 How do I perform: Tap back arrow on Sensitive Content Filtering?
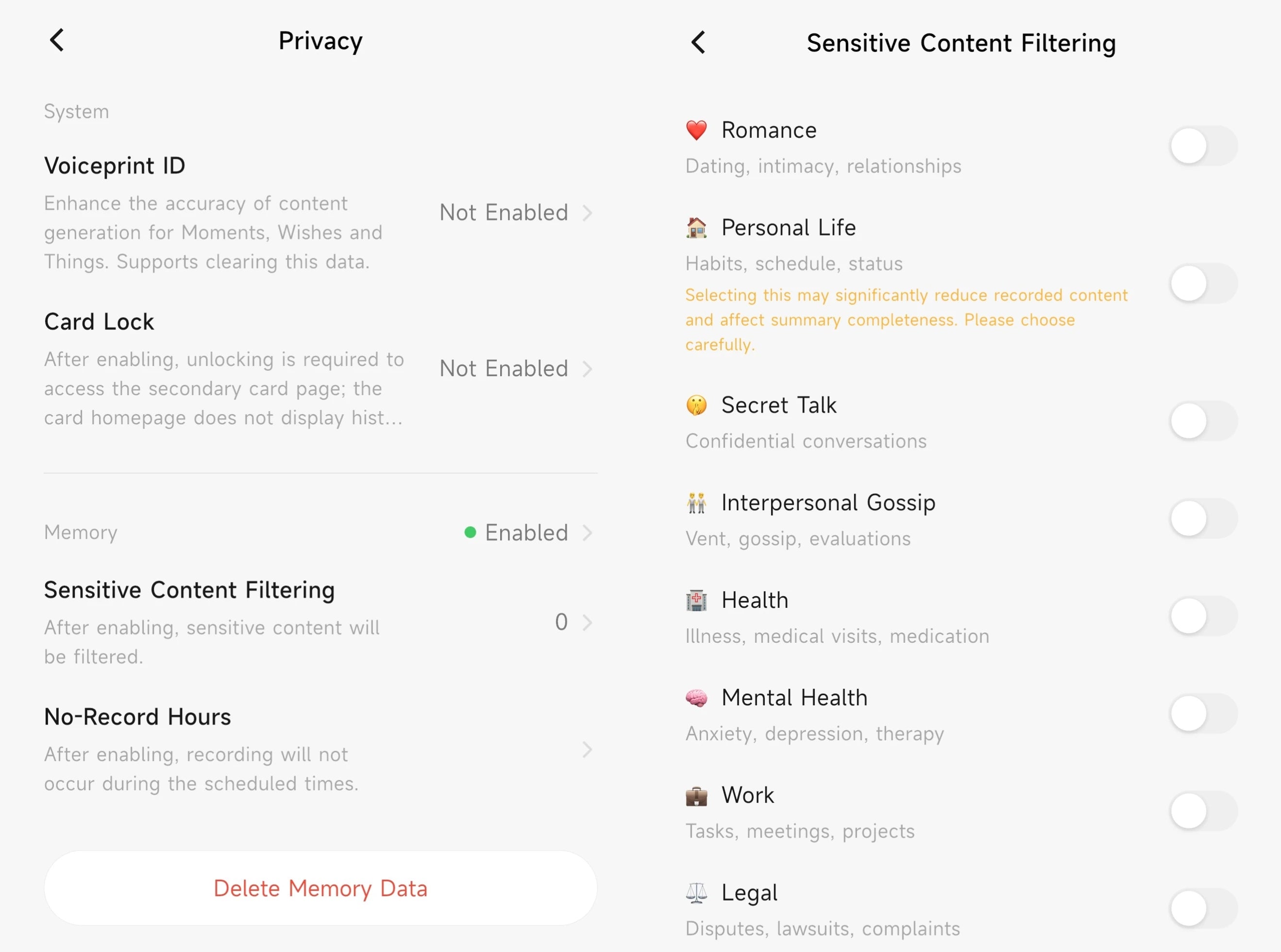coord(698,42)
